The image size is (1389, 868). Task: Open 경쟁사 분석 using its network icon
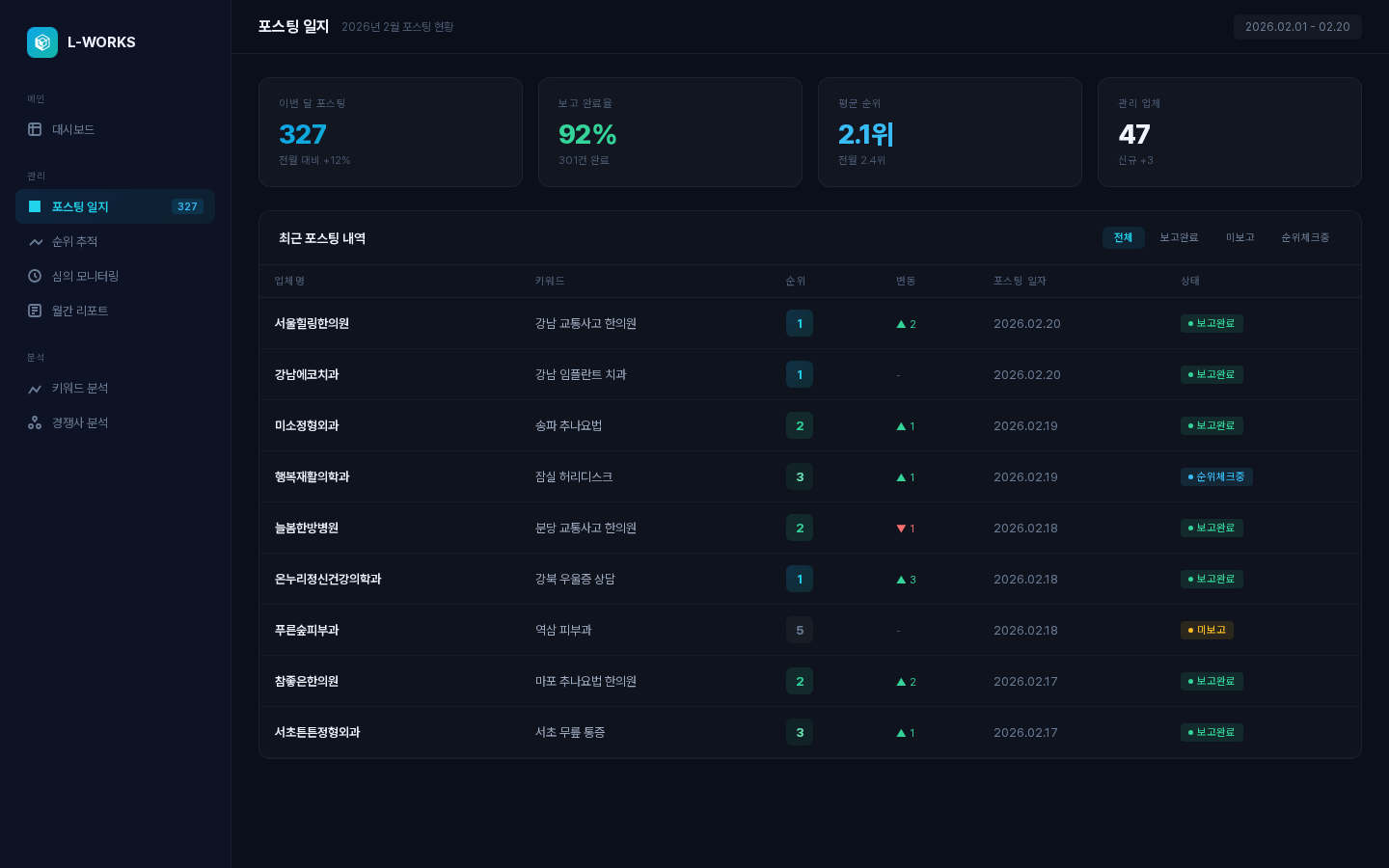[35, 422]
